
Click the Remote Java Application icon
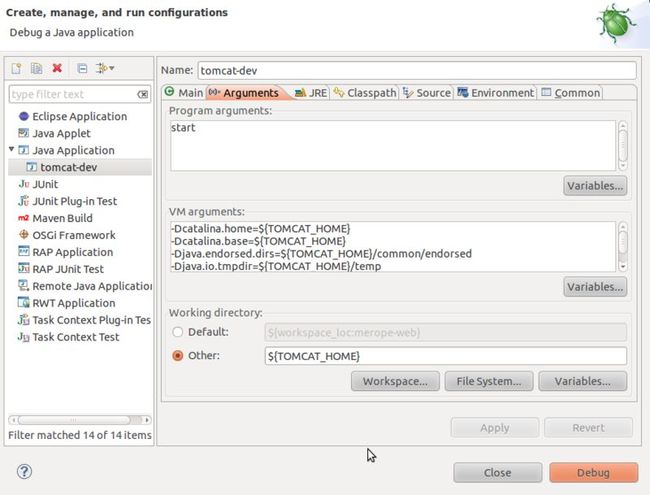pos(24,286)
